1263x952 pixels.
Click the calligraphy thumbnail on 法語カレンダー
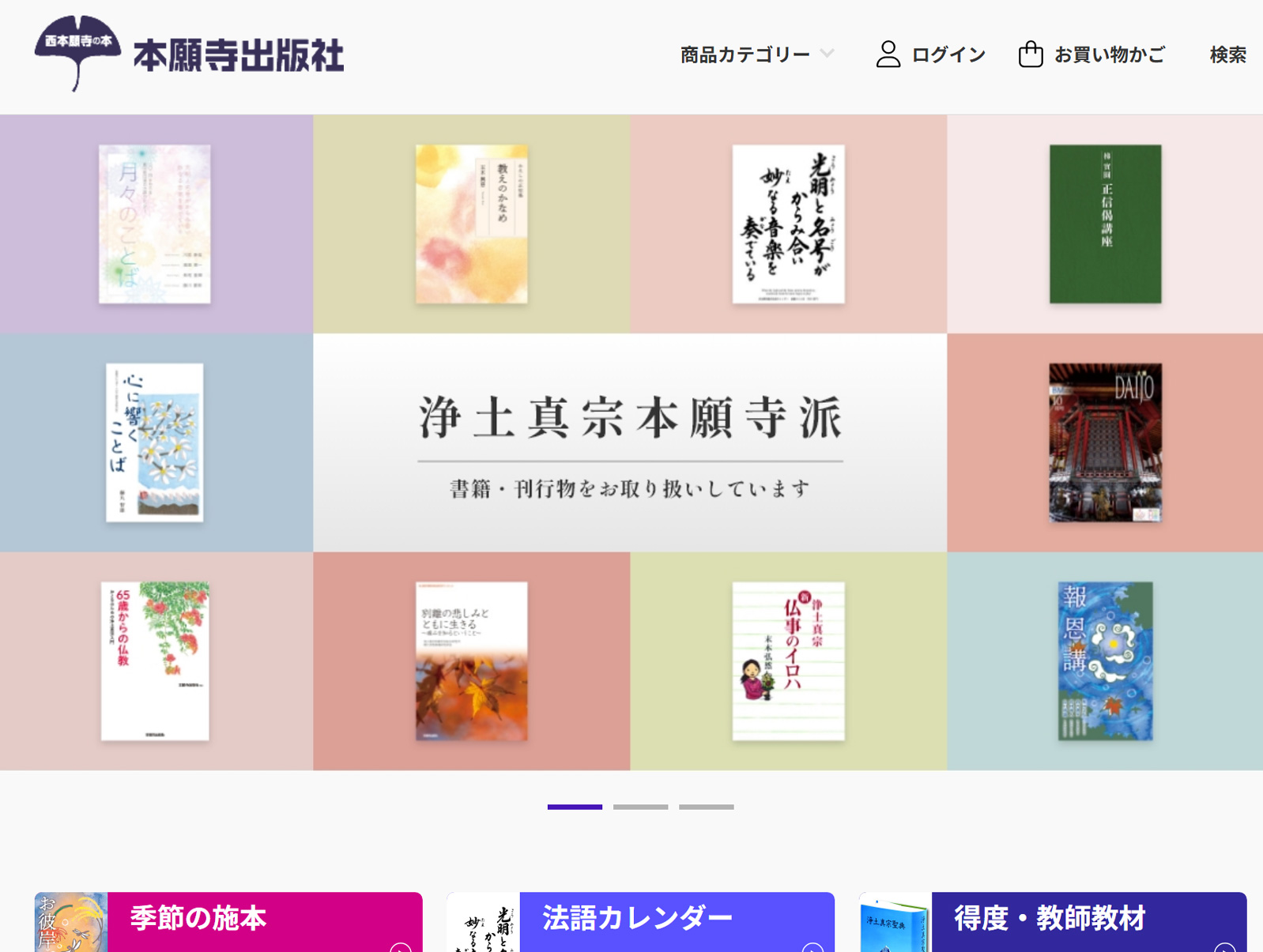tap(483, 922)
